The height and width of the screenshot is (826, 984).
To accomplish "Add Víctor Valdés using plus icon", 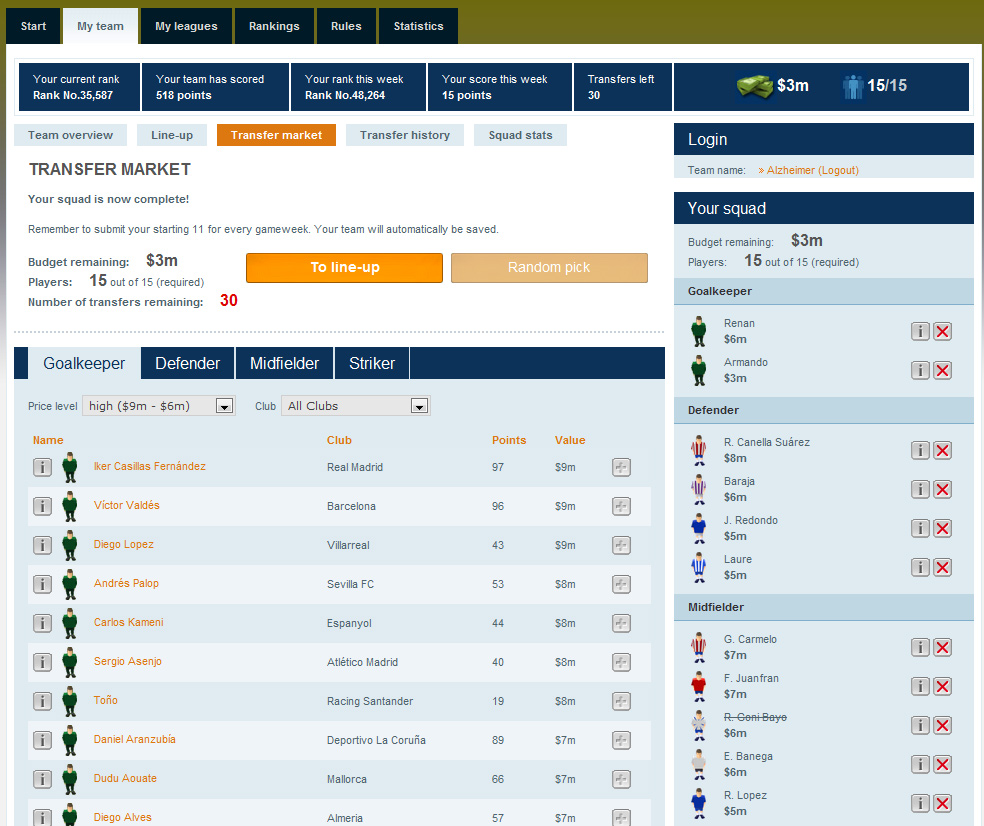I will (621, 506).
